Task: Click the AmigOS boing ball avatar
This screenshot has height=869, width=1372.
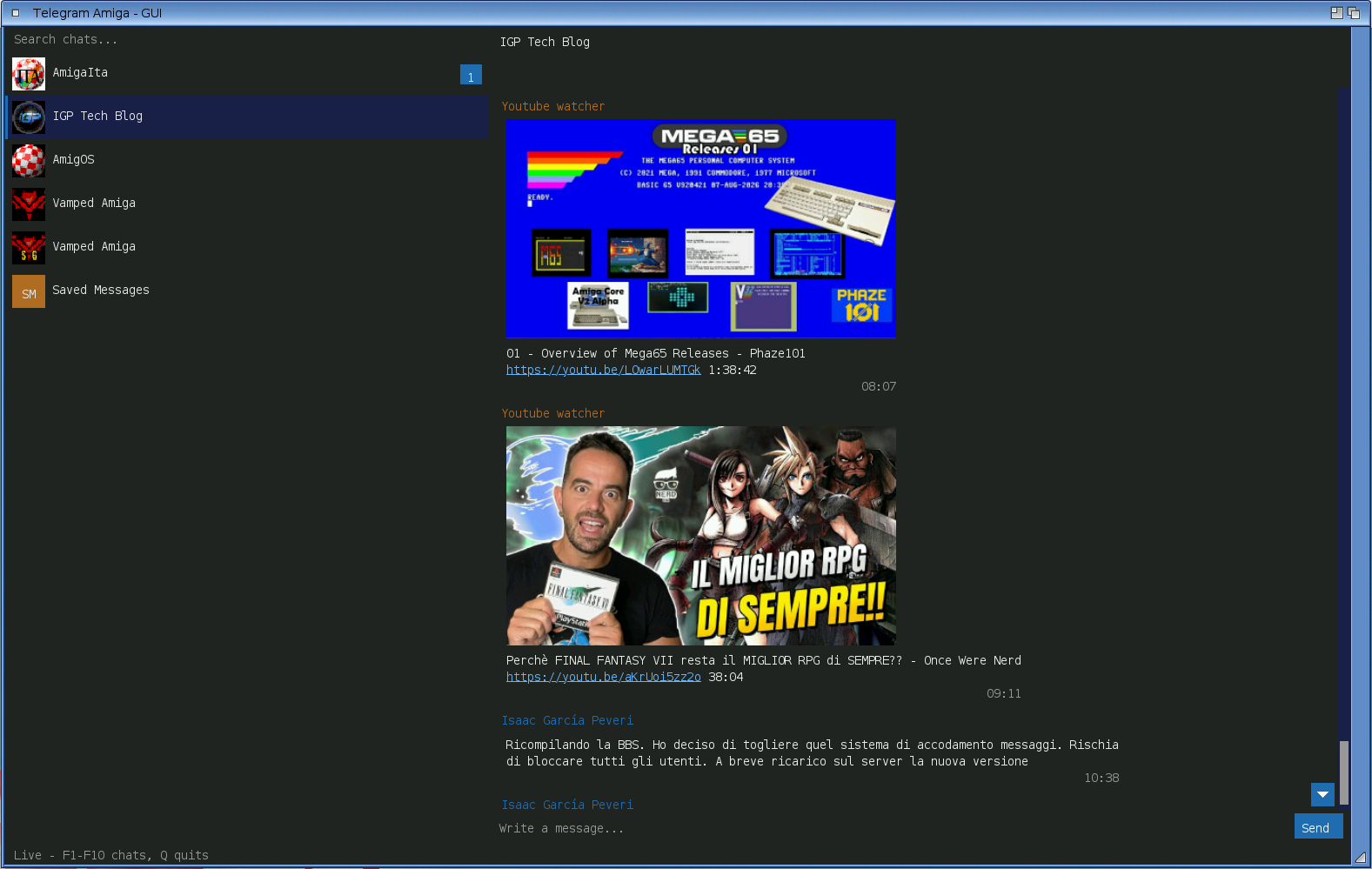Action: point(29,161)
